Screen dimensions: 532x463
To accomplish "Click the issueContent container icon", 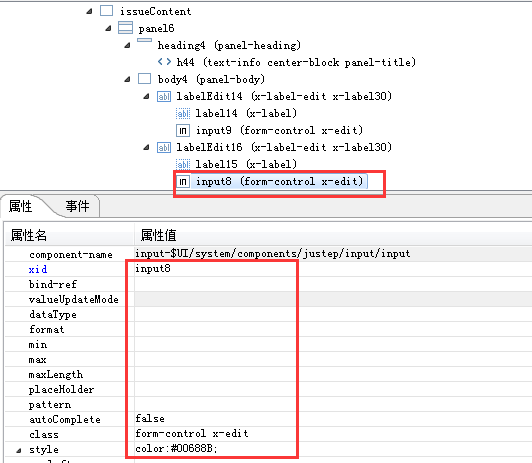I will click(x=107, y=11).
